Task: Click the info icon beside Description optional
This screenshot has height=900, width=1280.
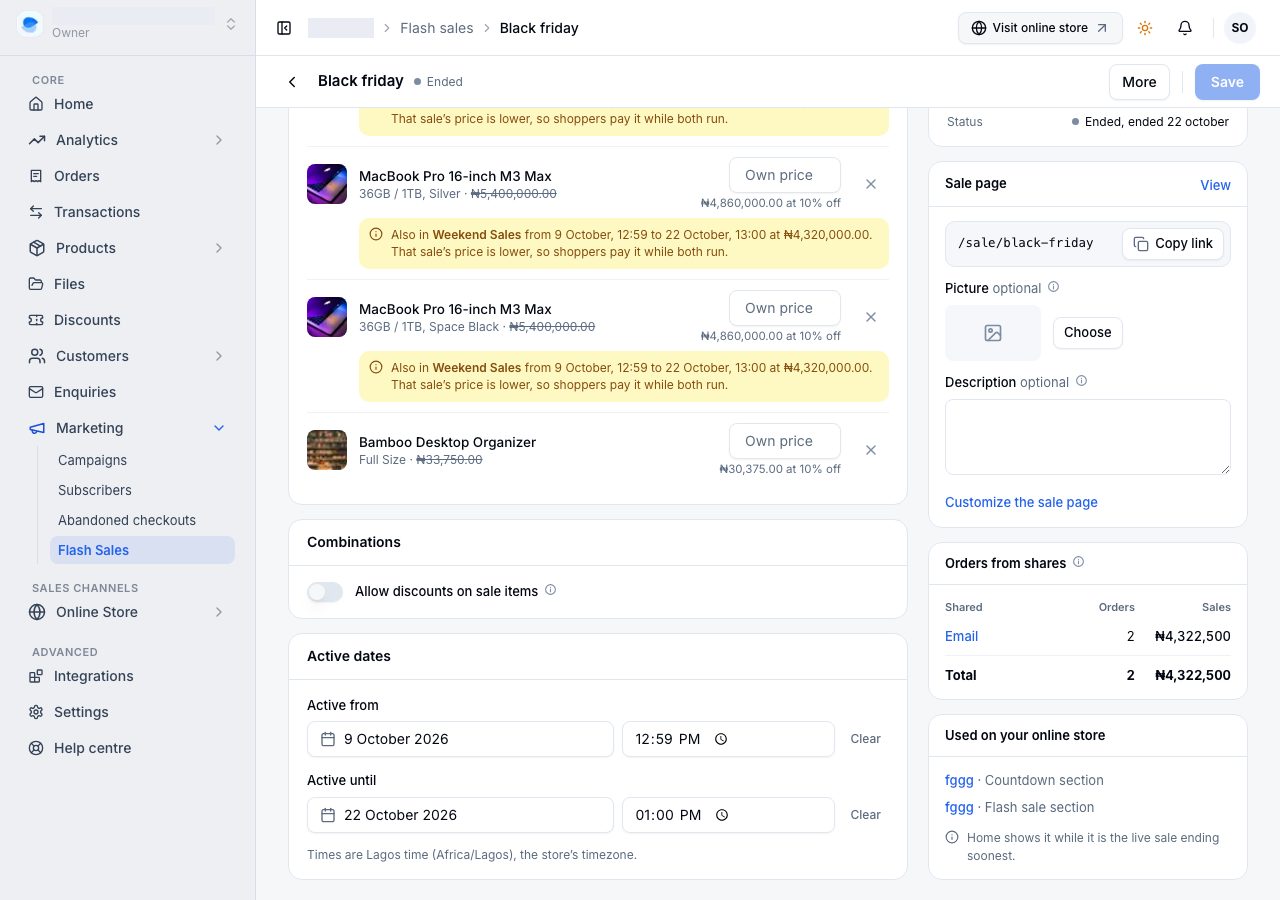Action: 1081,381
